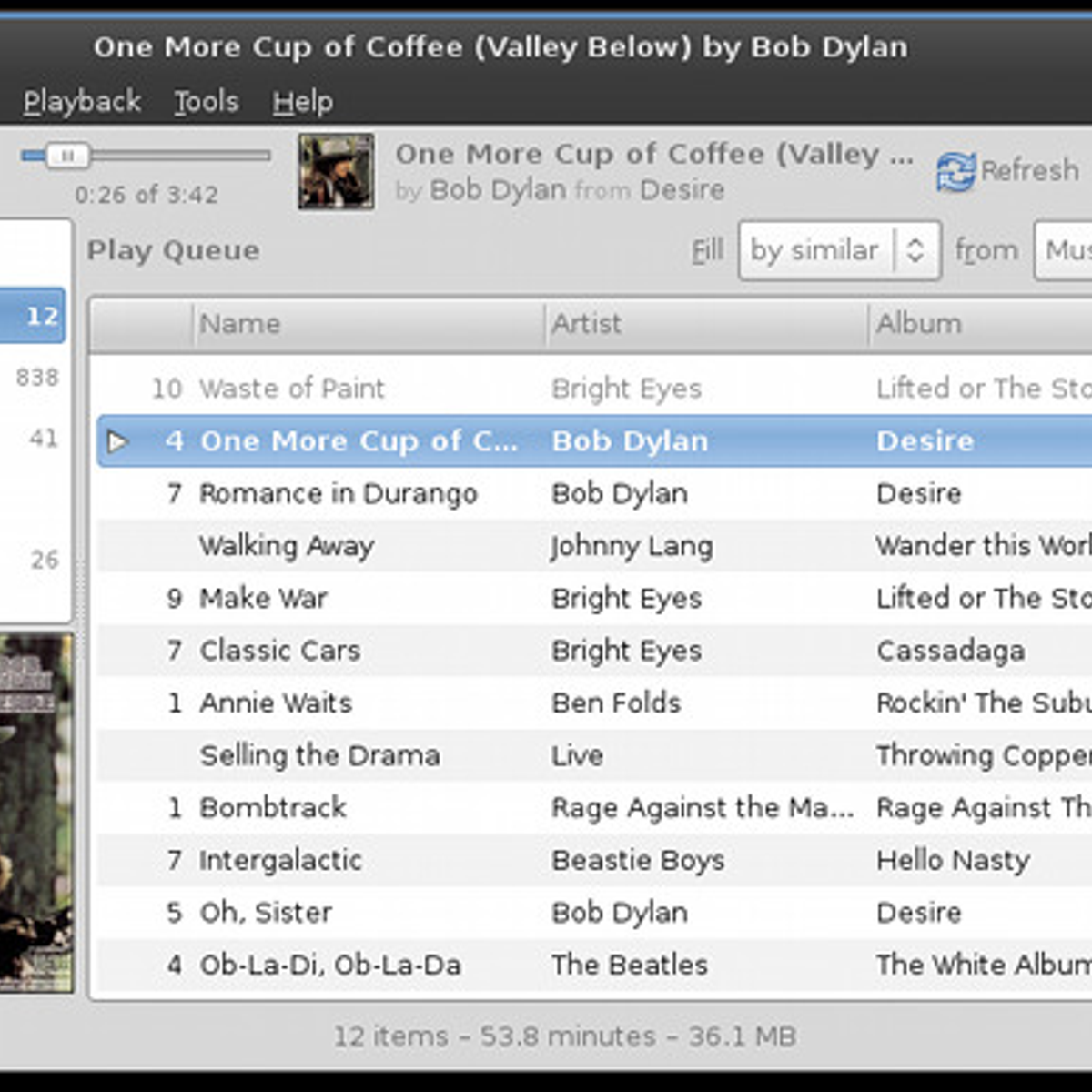Open the Playback menu
1092x1092 pixels.
click(82, 102)
